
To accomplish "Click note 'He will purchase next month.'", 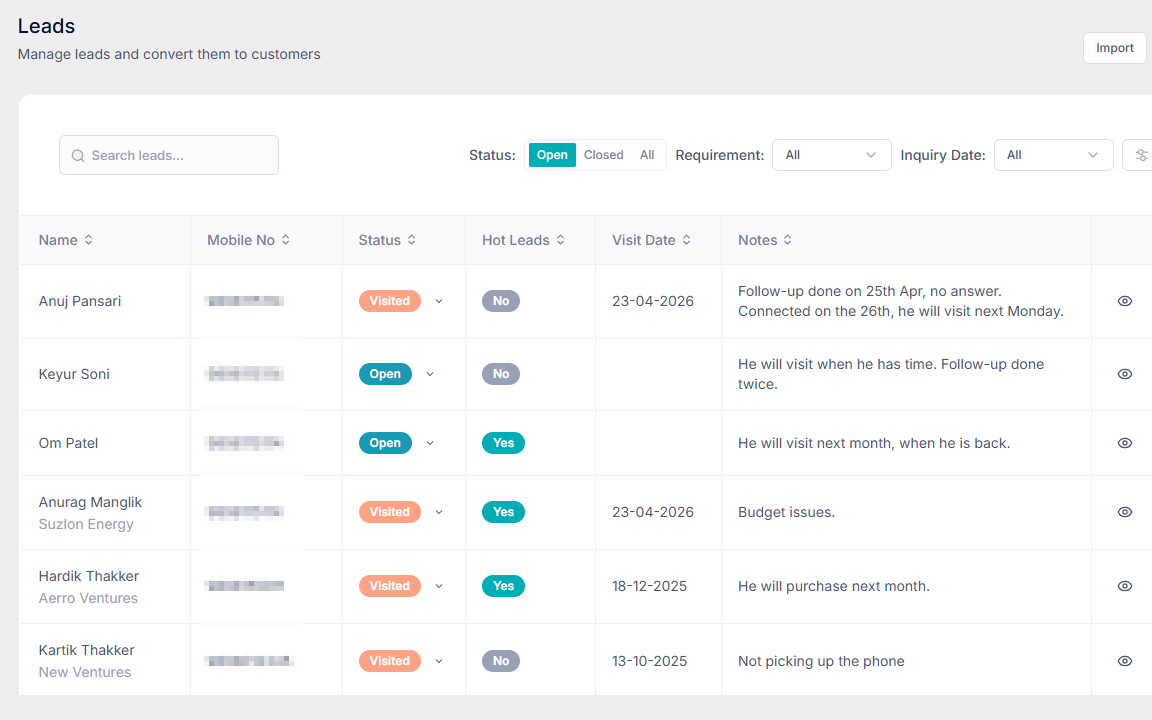I will (x=834, y=586).
